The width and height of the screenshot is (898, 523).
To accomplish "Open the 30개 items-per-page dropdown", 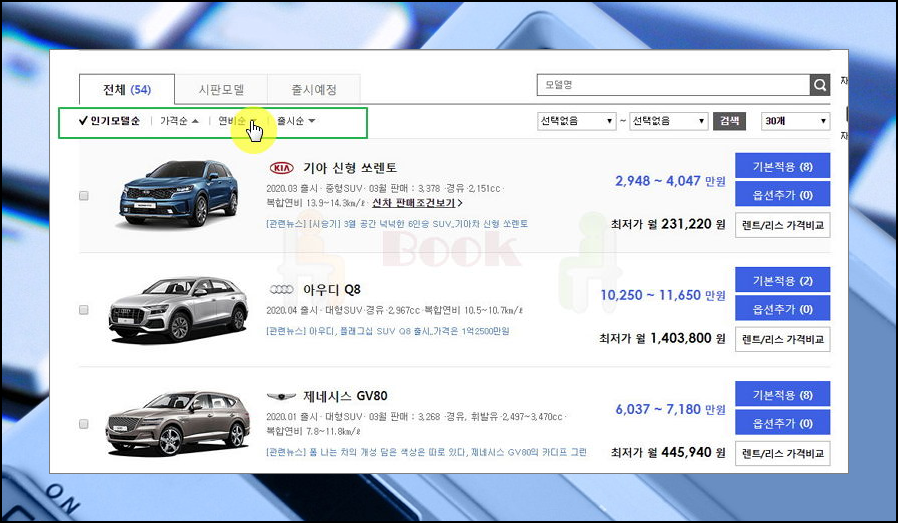I will [795, 121].
